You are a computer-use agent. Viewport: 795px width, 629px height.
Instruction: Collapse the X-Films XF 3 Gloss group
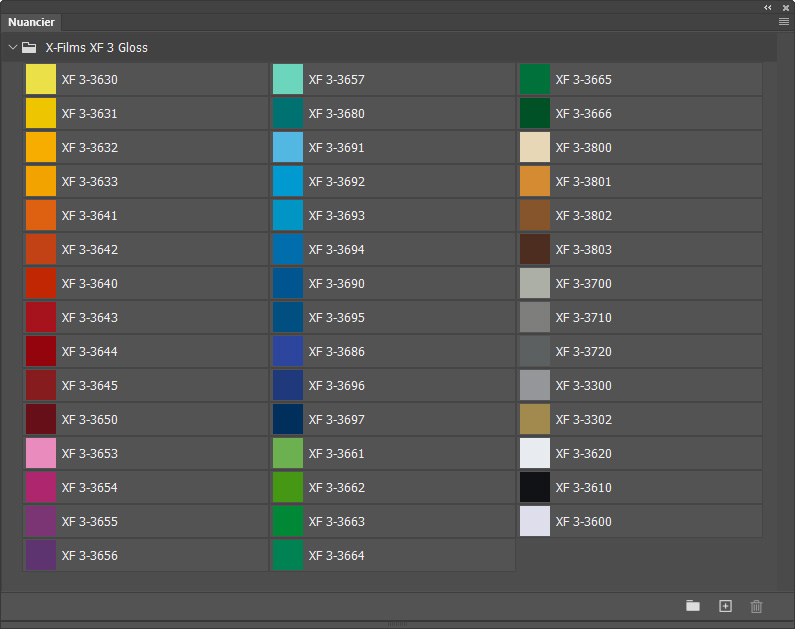coord(13,47)
